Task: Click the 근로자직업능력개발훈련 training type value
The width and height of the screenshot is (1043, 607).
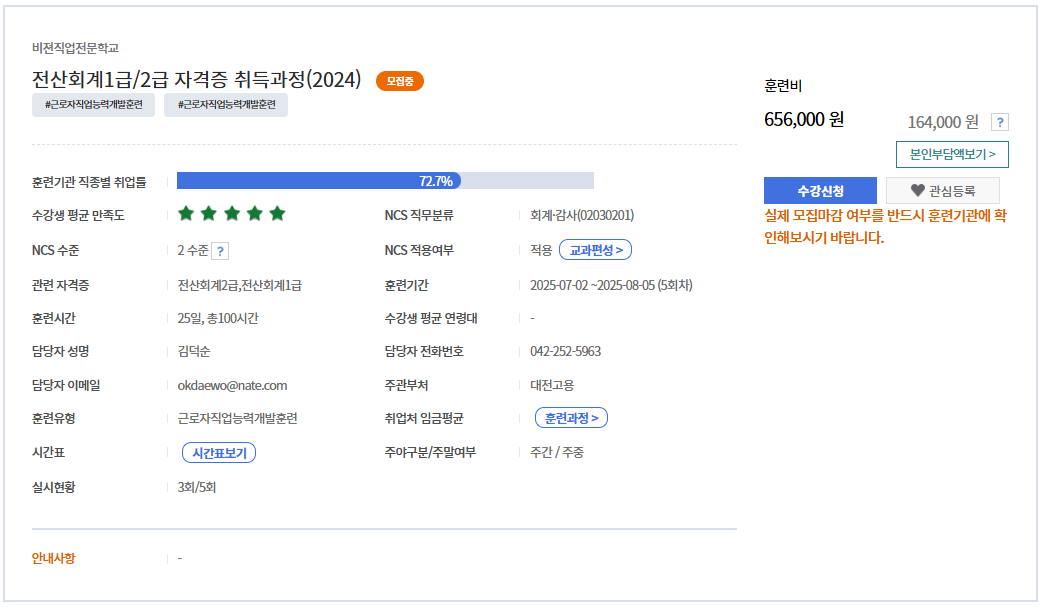Action: tap(237, 419)
